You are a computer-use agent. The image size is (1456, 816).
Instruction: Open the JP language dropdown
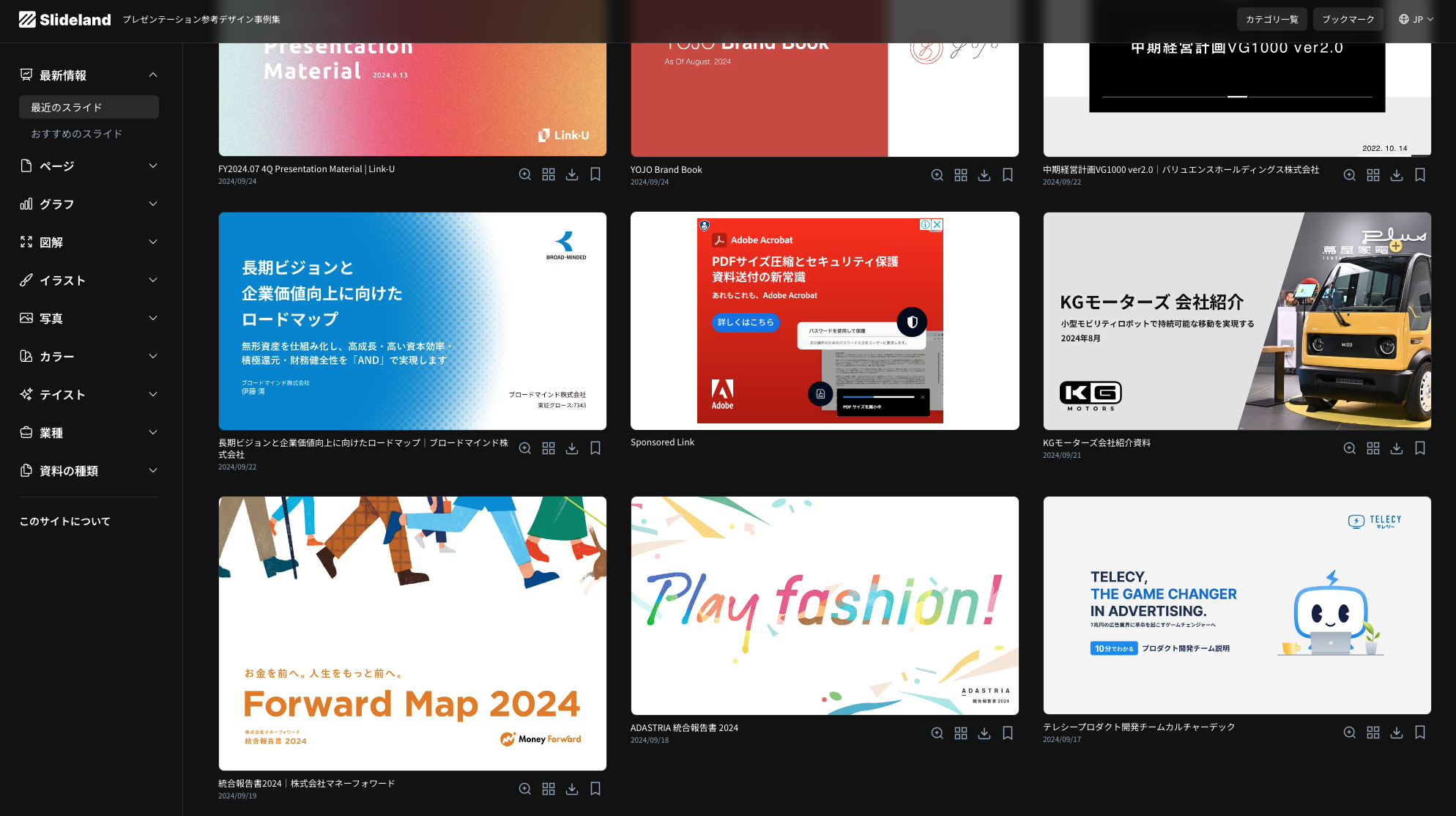pyautogui.click(x=1415, y=20)
